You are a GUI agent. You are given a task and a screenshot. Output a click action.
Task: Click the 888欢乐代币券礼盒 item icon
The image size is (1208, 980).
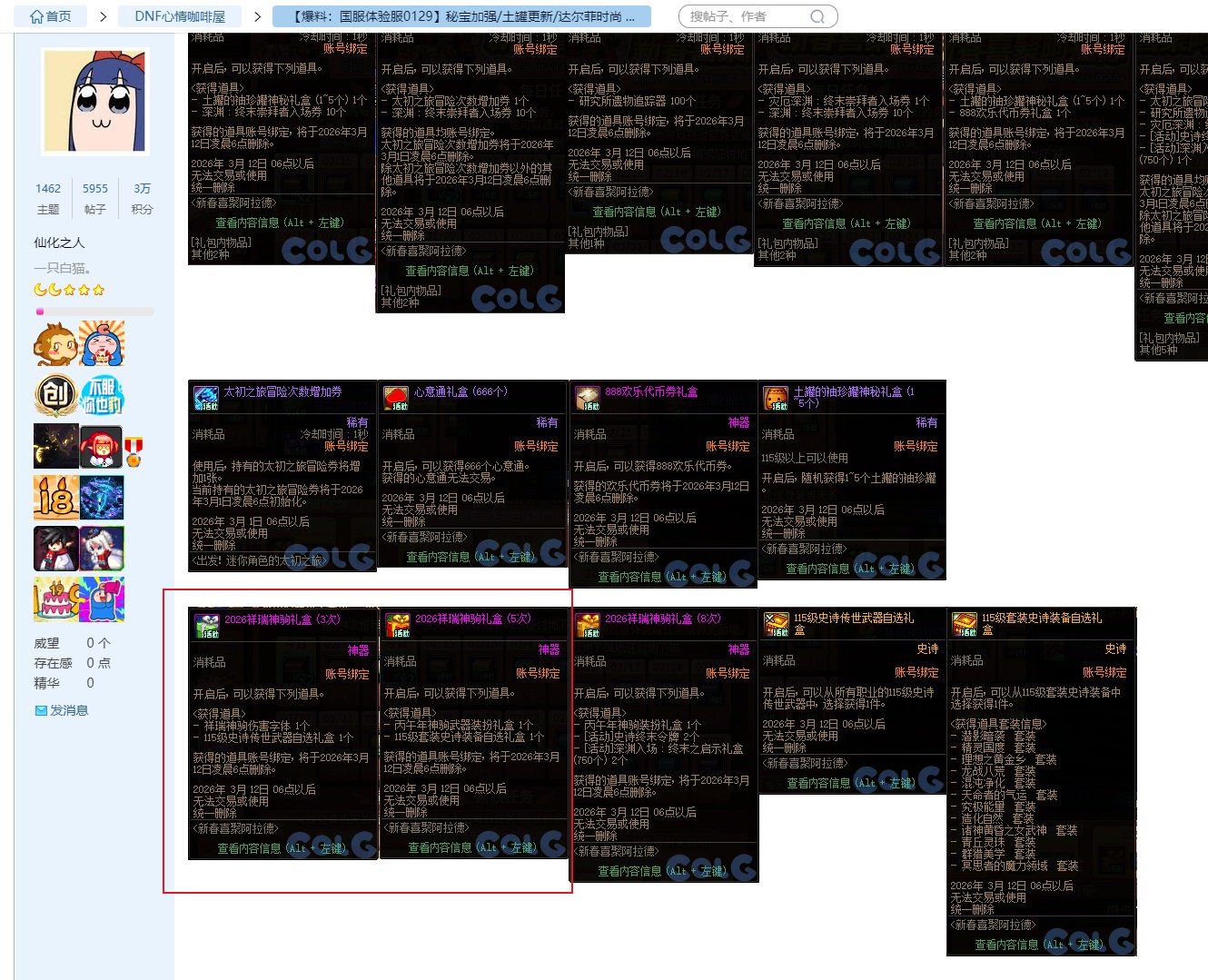coord(587,399)
